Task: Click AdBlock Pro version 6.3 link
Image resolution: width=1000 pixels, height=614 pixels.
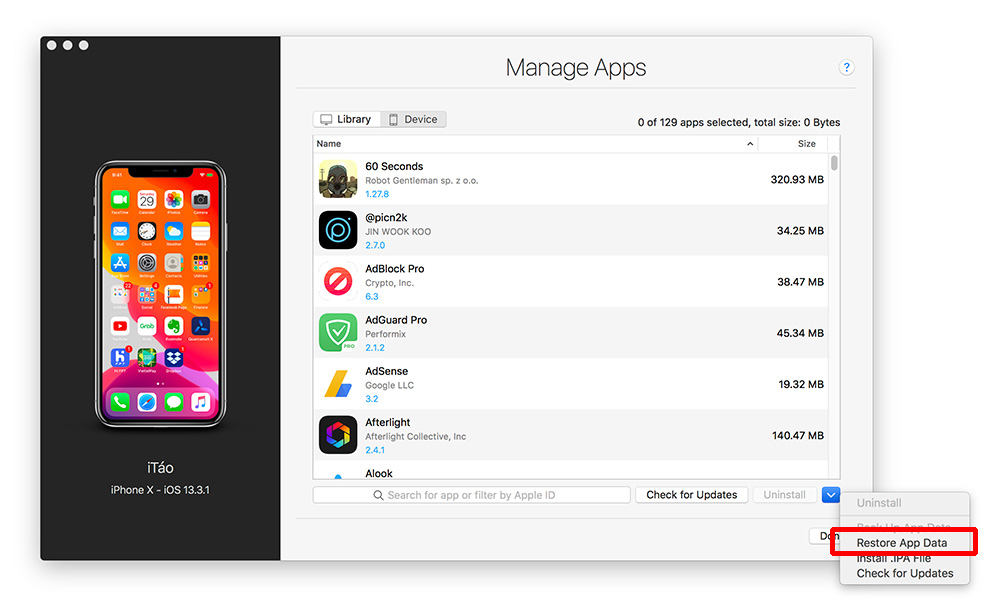Action: [x=372, y=296]
